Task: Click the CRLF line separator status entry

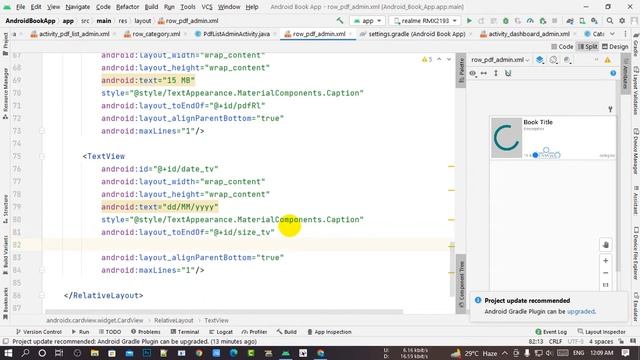Action: tap(555, 341)
